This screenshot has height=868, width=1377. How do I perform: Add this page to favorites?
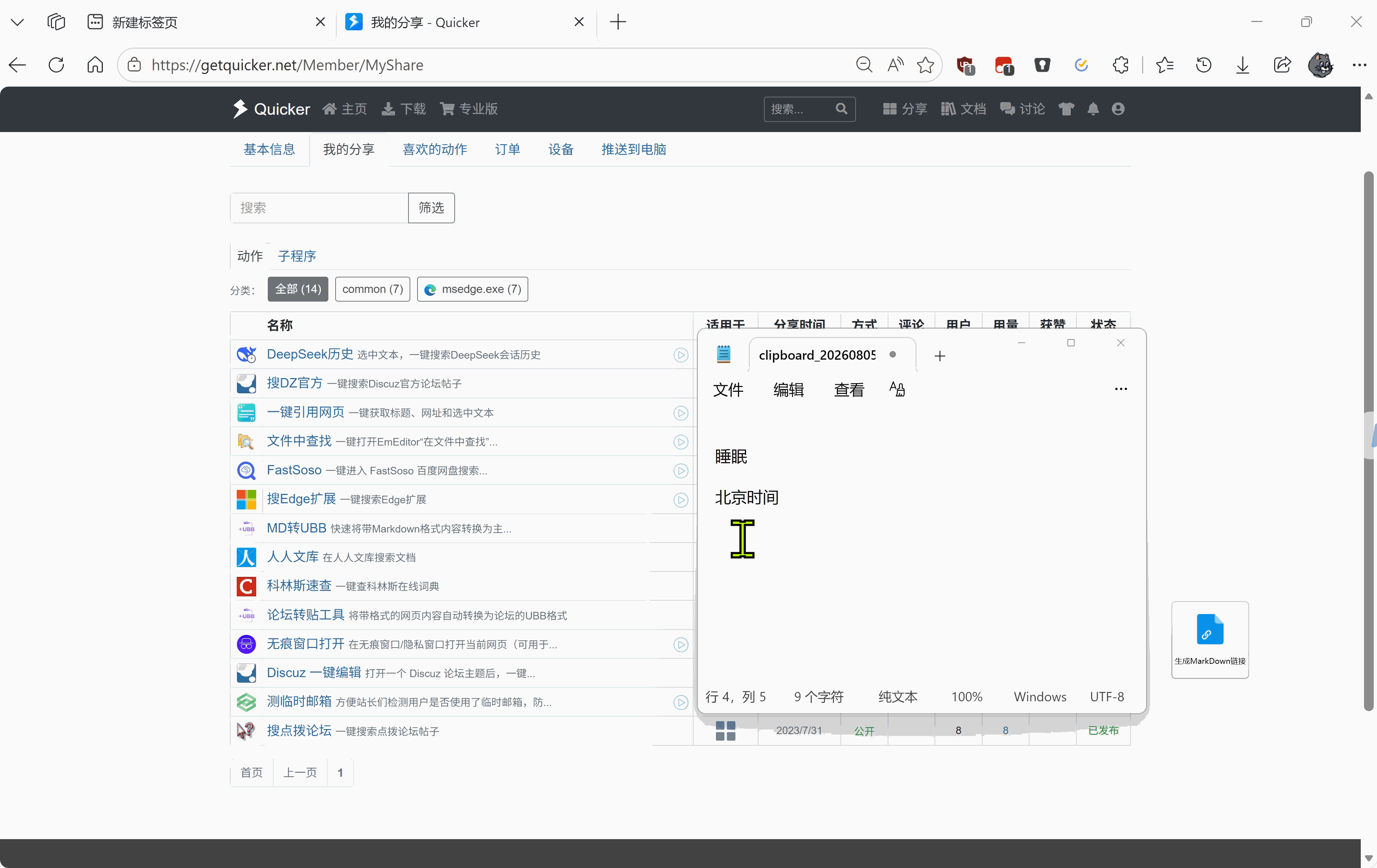coord(925,65)
